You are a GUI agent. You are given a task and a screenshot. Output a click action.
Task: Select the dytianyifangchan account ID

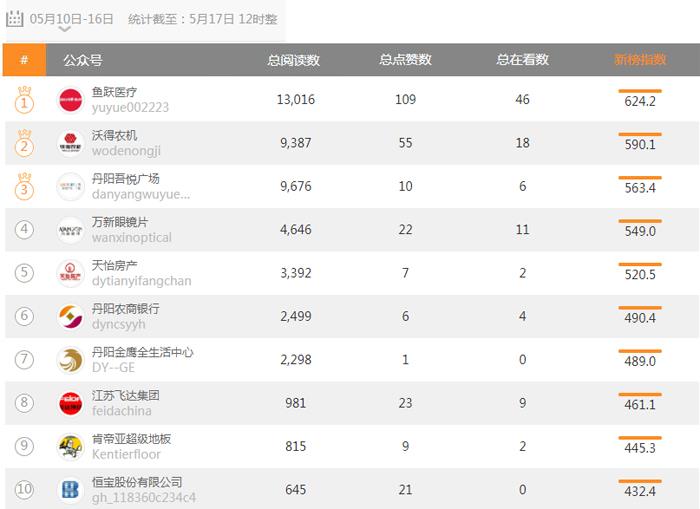click(142, 281)
